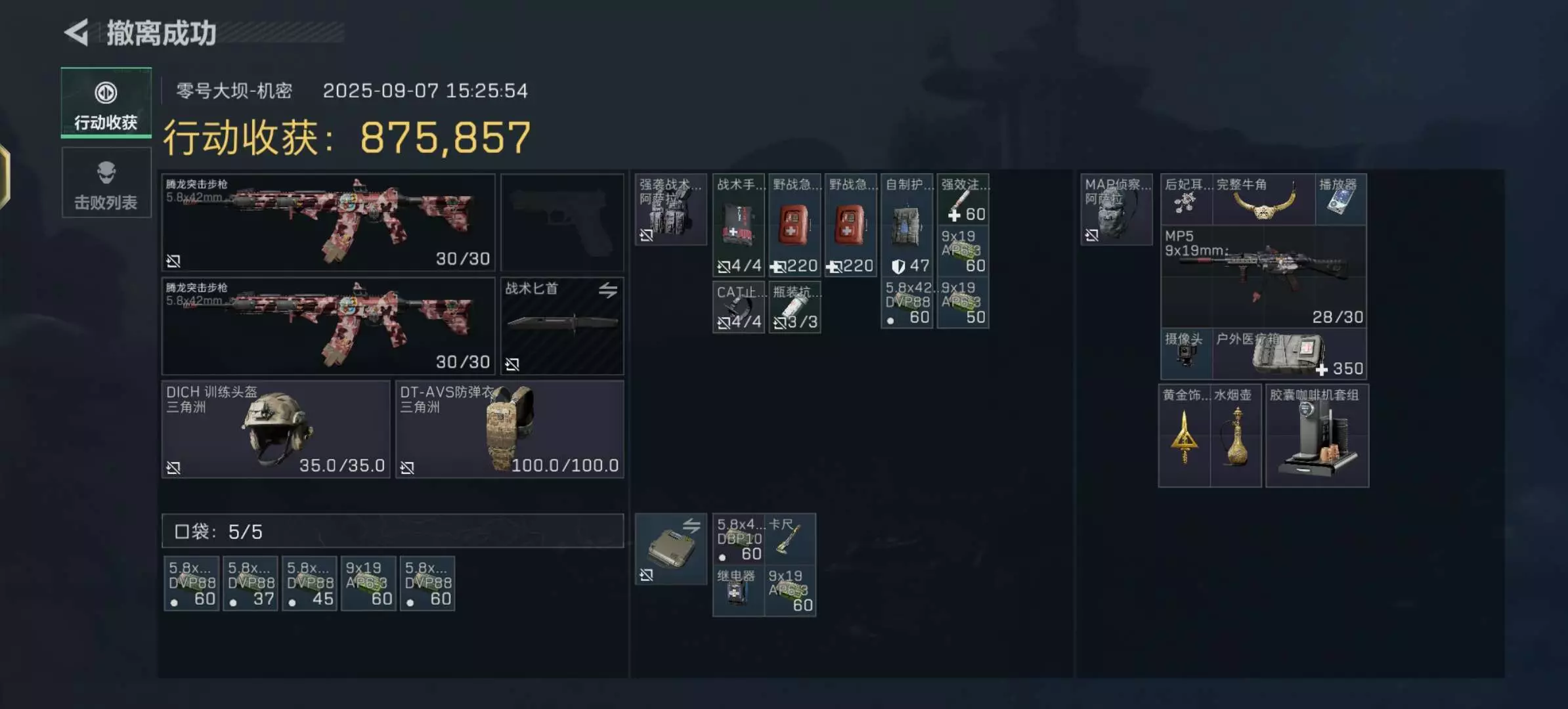Go back using the arrow beside 撤离成功

[77, 32]
